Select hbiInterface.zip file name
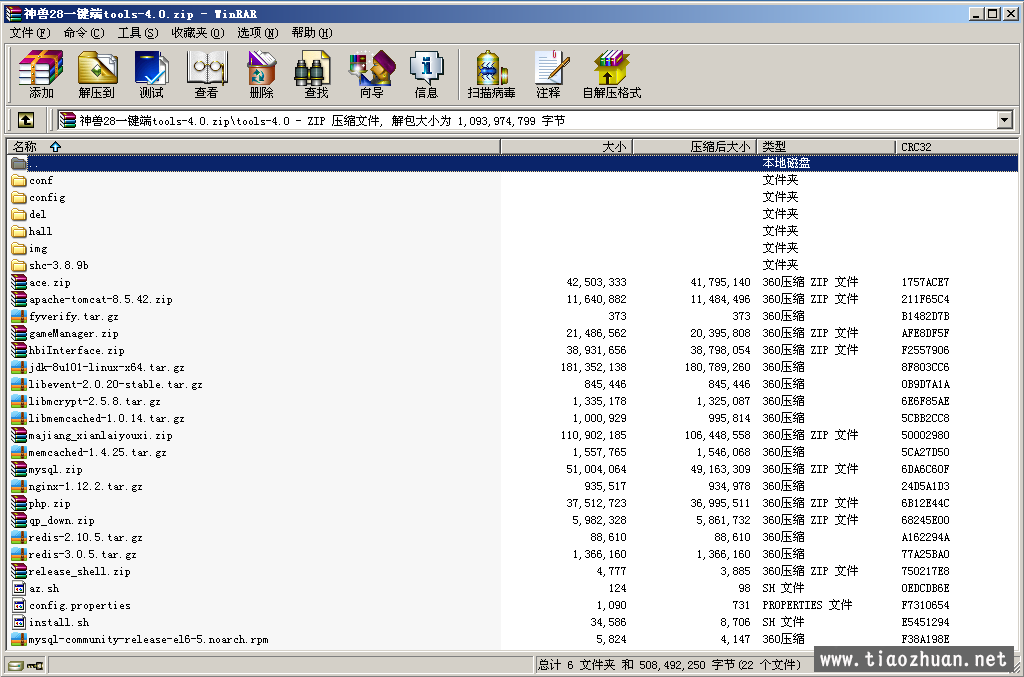Image resolution: width=1024 pixels, height=677 pixels. click(76, 350)
